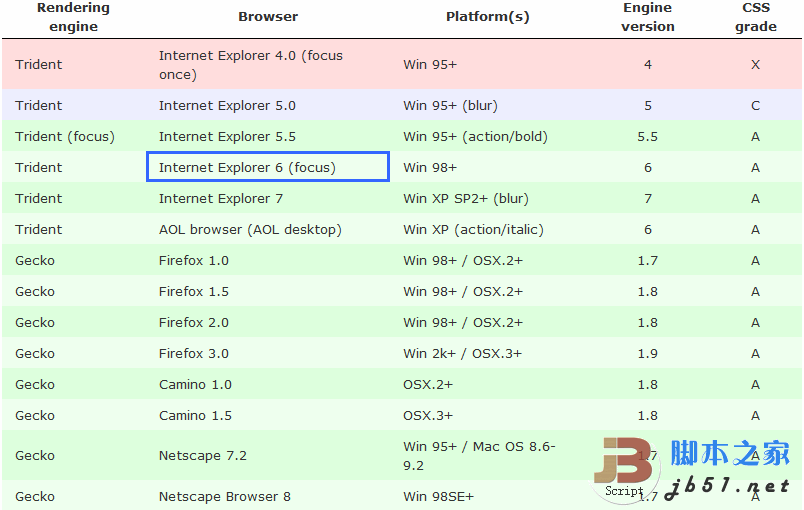Image resolution: width=804 pixels, height=510 pixels.
Task: Click engine version 5.5 cell
Action: 648,136
